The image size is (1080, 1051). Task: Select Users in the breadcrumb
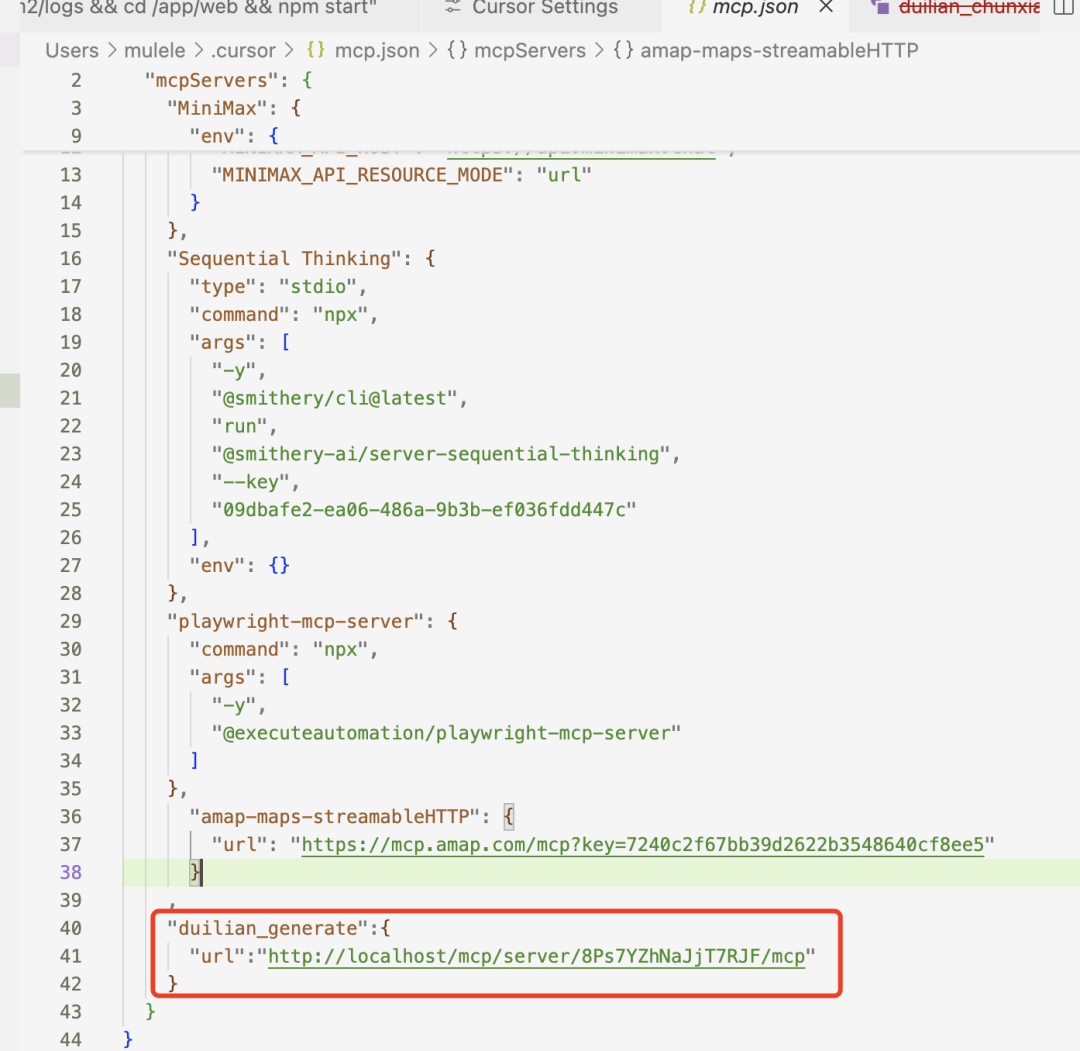point(72,50)
